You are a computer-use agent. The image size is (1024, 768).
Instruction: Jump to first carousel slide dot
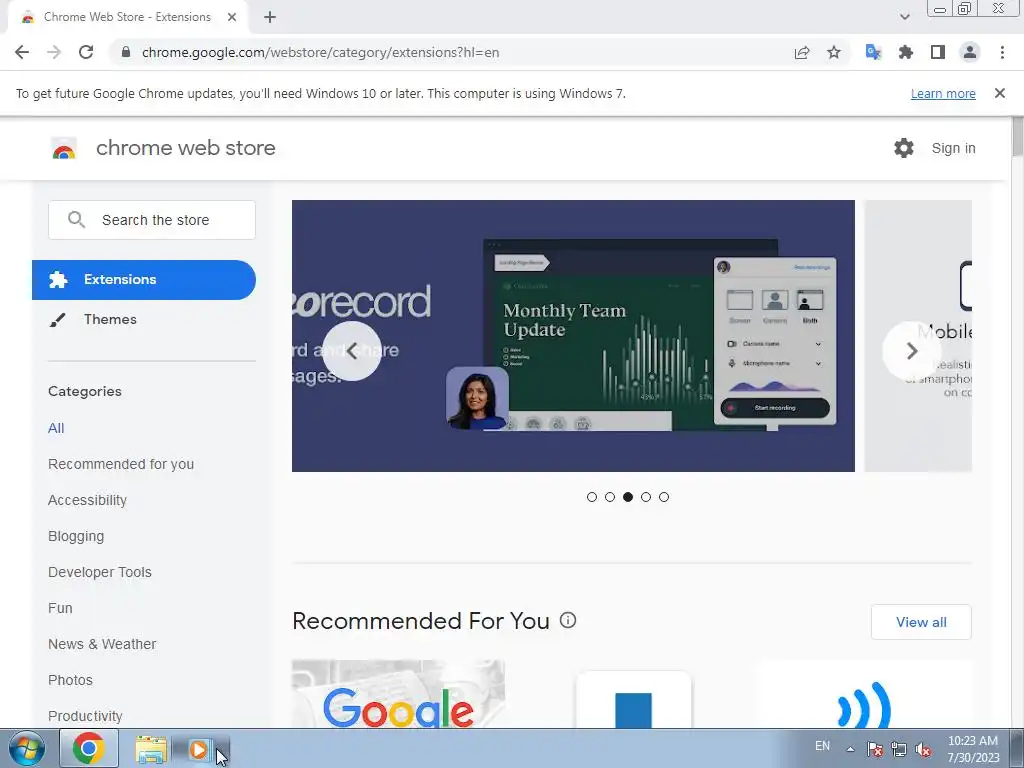[592, 497]
